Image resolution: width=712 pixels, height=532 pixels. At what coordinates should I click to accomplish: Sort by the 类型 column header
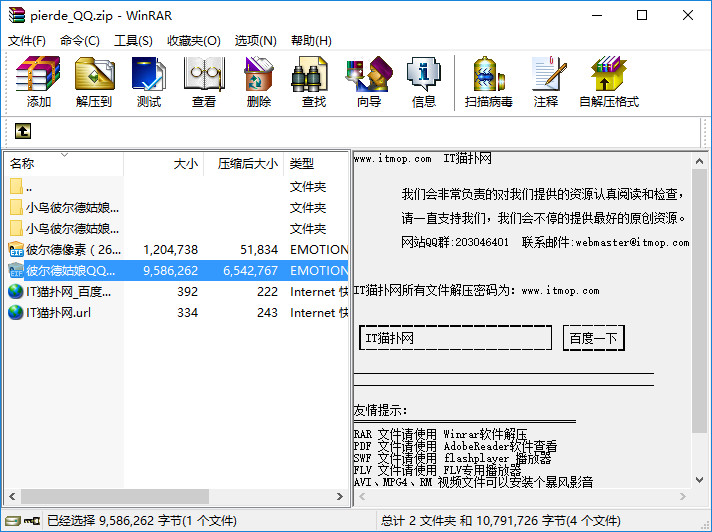[x=316, y=163]
